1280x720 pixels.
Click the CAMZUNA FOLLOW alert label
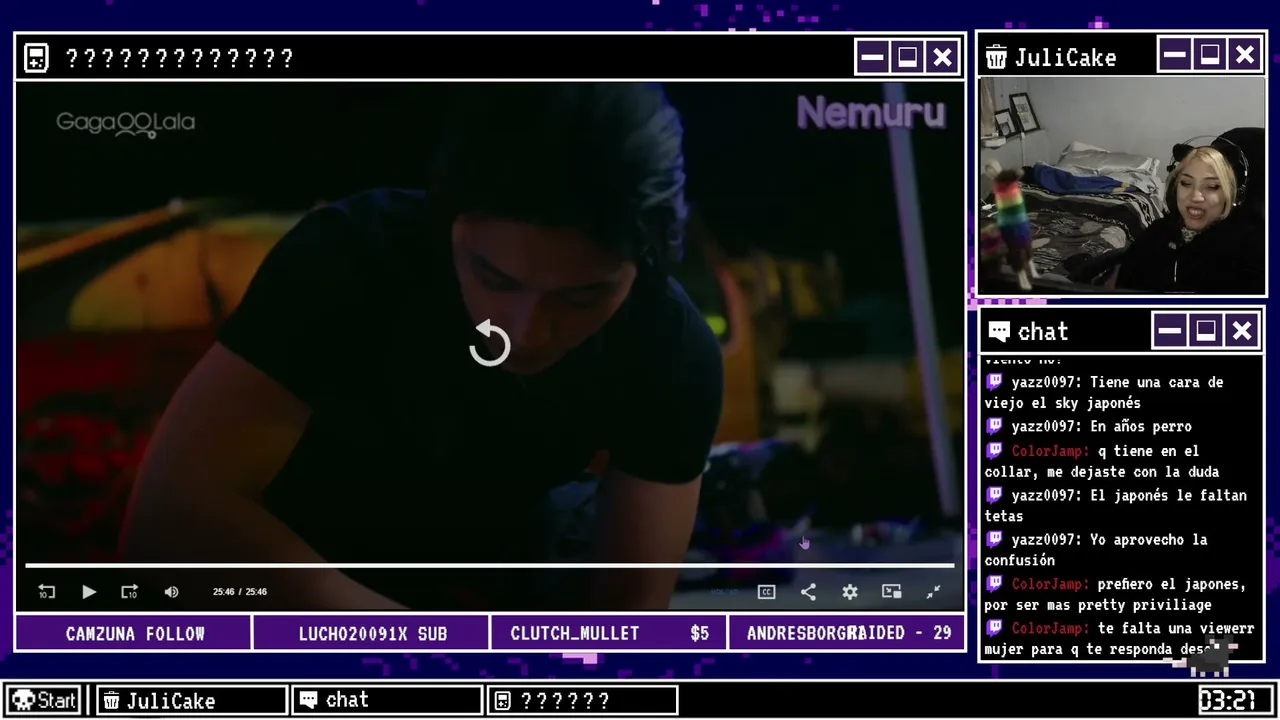pos(135,634)
